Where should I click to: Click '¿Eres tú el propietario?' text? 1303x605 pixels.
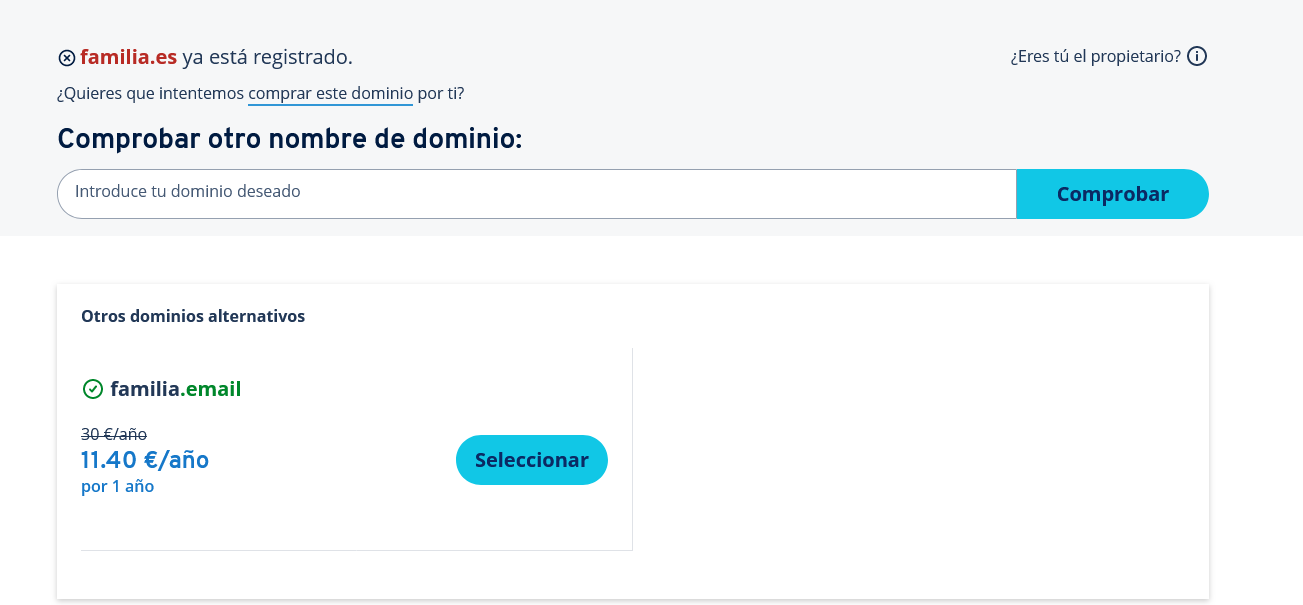tap(1096, 56)
